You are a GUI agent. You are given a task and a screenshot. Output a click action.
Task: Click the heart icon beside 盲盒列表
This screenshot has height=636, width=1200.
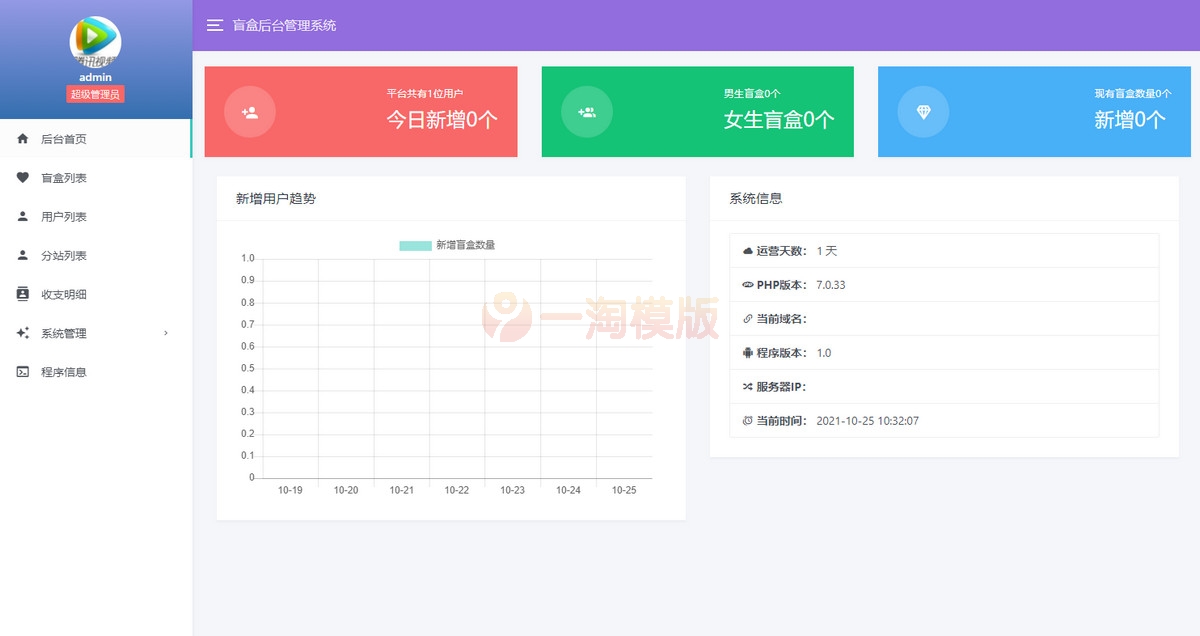(x=22, y=178)
